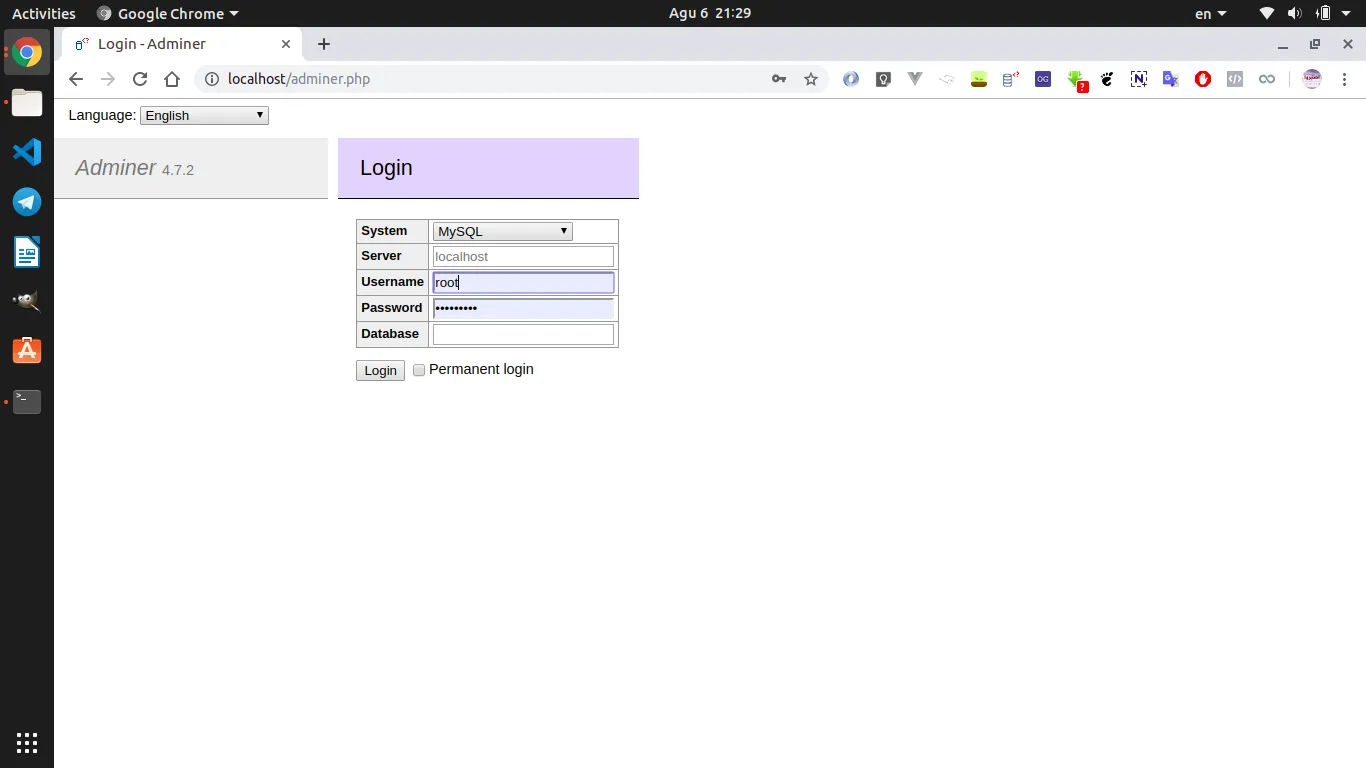This screenshot has width=1366, height=768.
Task: Show applications grid in dock
Action: tap(27, 743)
